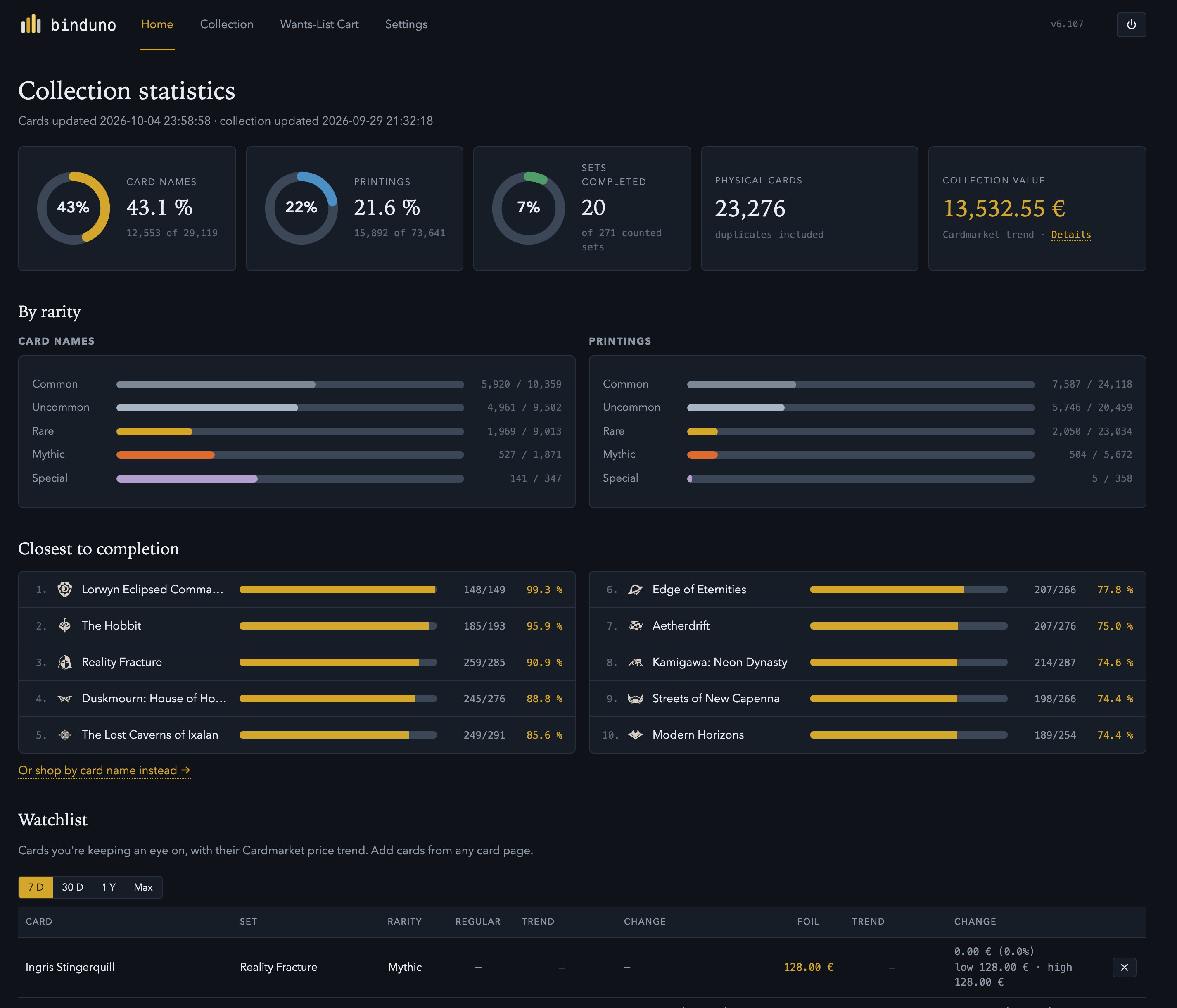
Task: Open the Aetherdrift set name
Action: click(681, 625)
